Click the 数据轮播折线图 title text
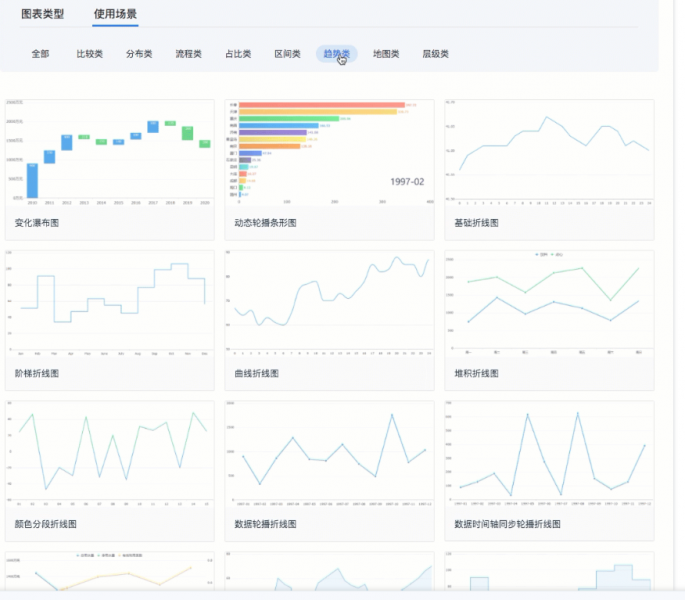The width and height of the screenshot is (685, 600). (265, 524)
